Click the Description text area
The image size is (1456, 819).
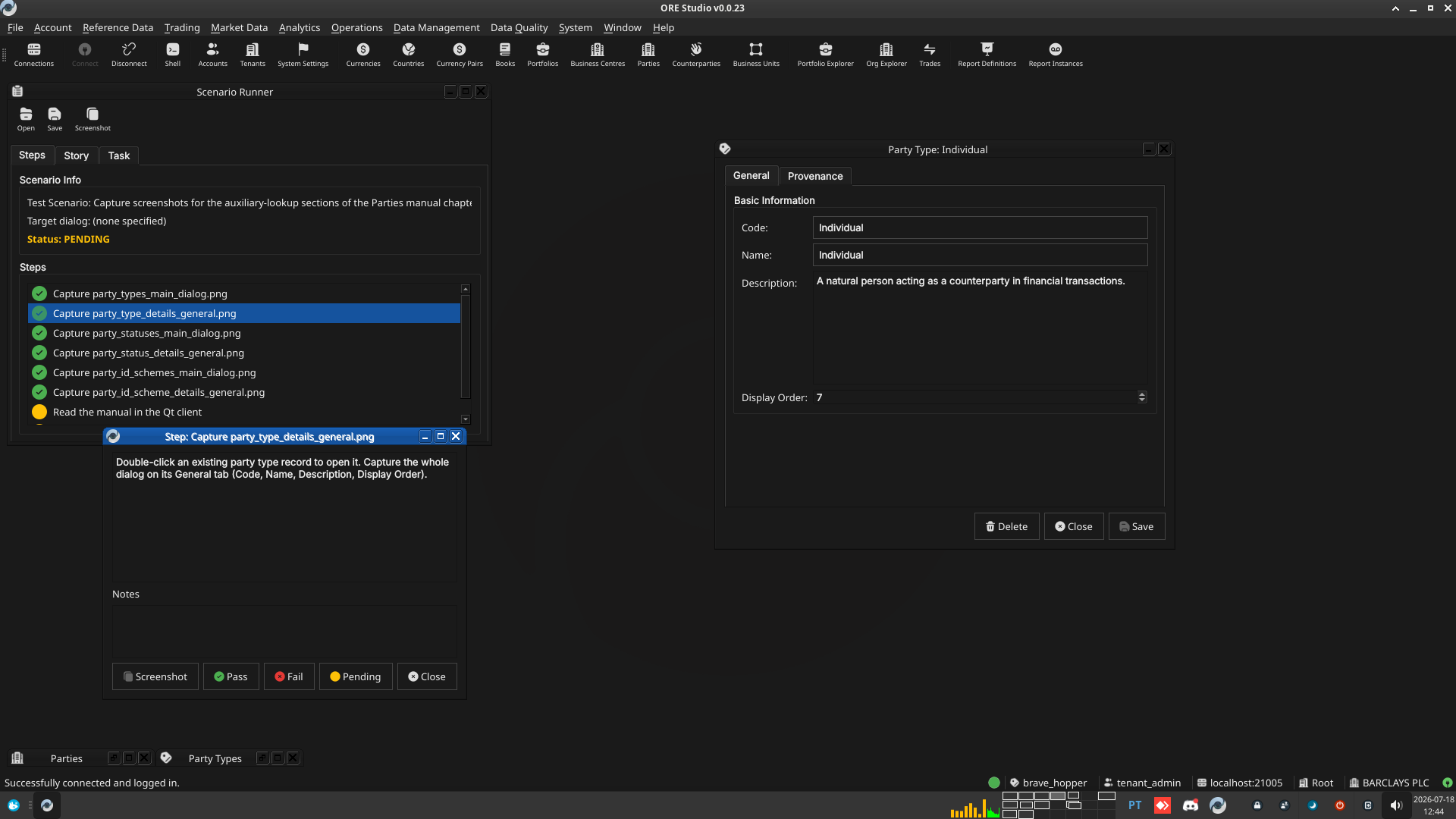pyautogui.click(x=980, y=328)
